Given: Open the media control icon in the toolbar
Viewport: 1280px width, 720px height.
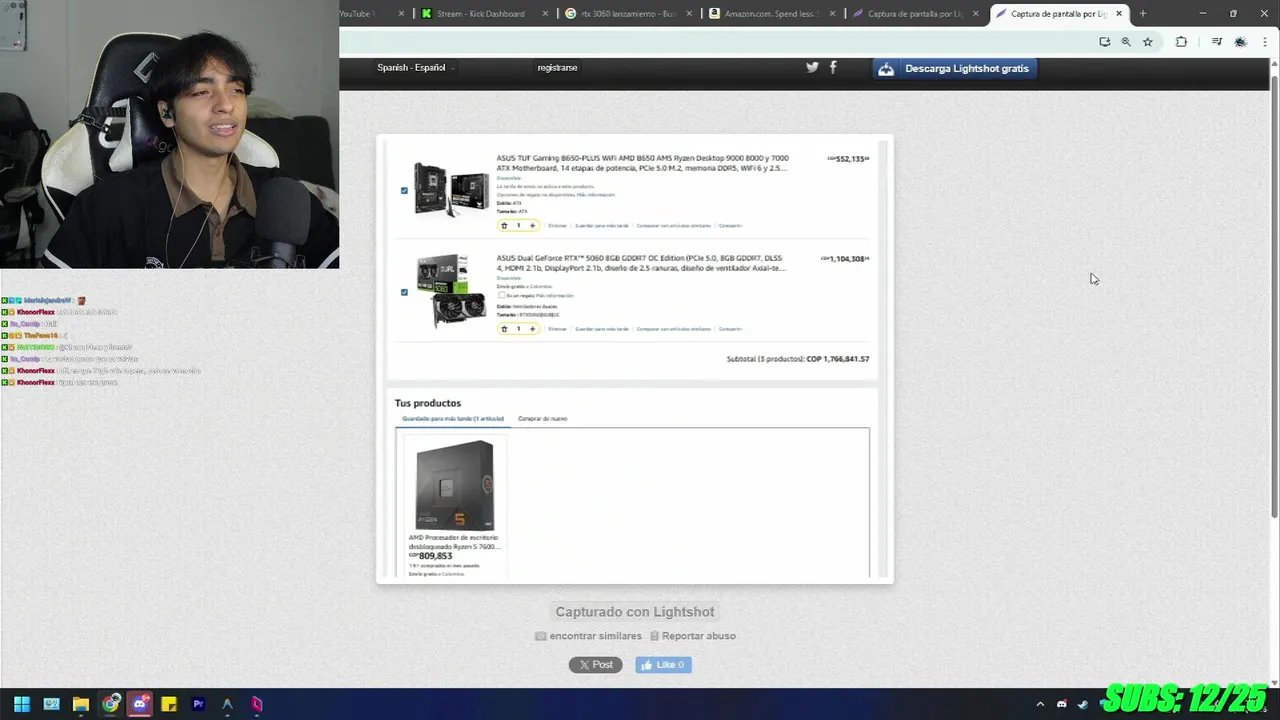Looking at the screenshot, I should point(1216,42).
